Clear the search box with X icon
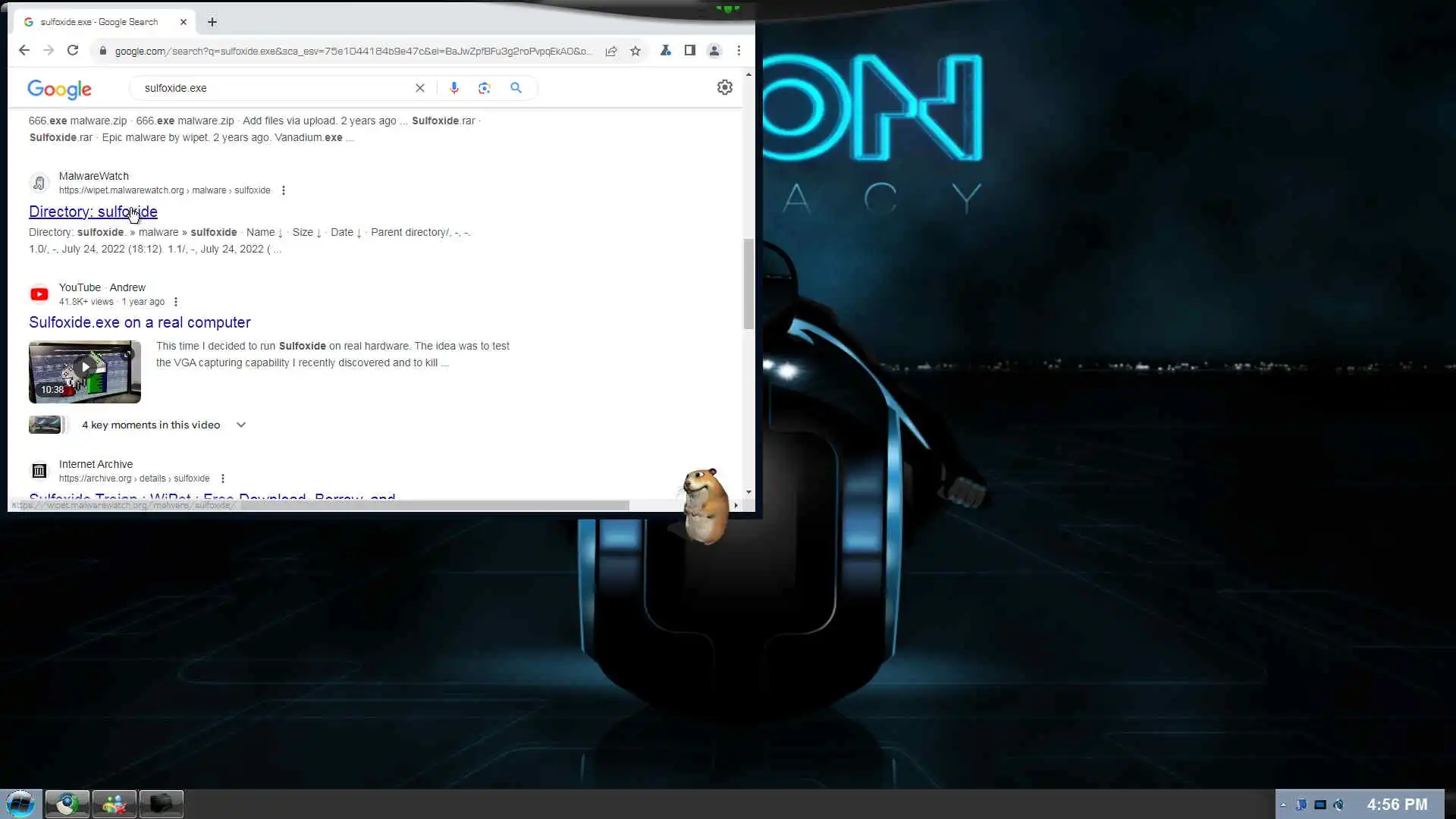The height and width of the screenshot is (819, 1456). tap(420, 88)
